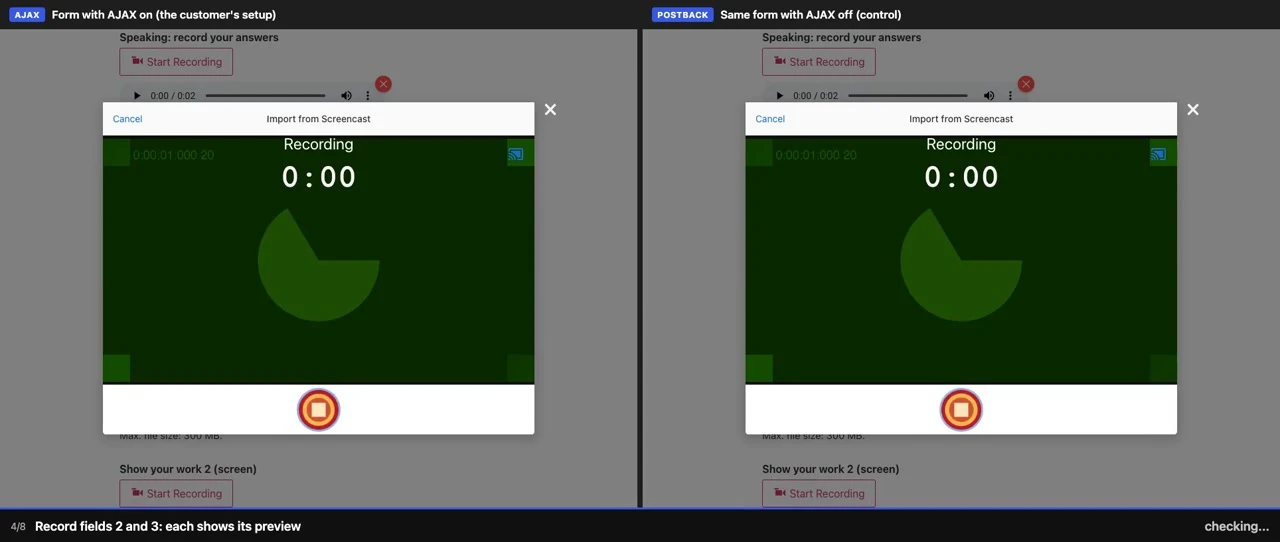The image size is (1280, 542).
Task: Click audio time '0:00 / 0:02' in POSTBACK pane
Action: (x=816, y=96)
